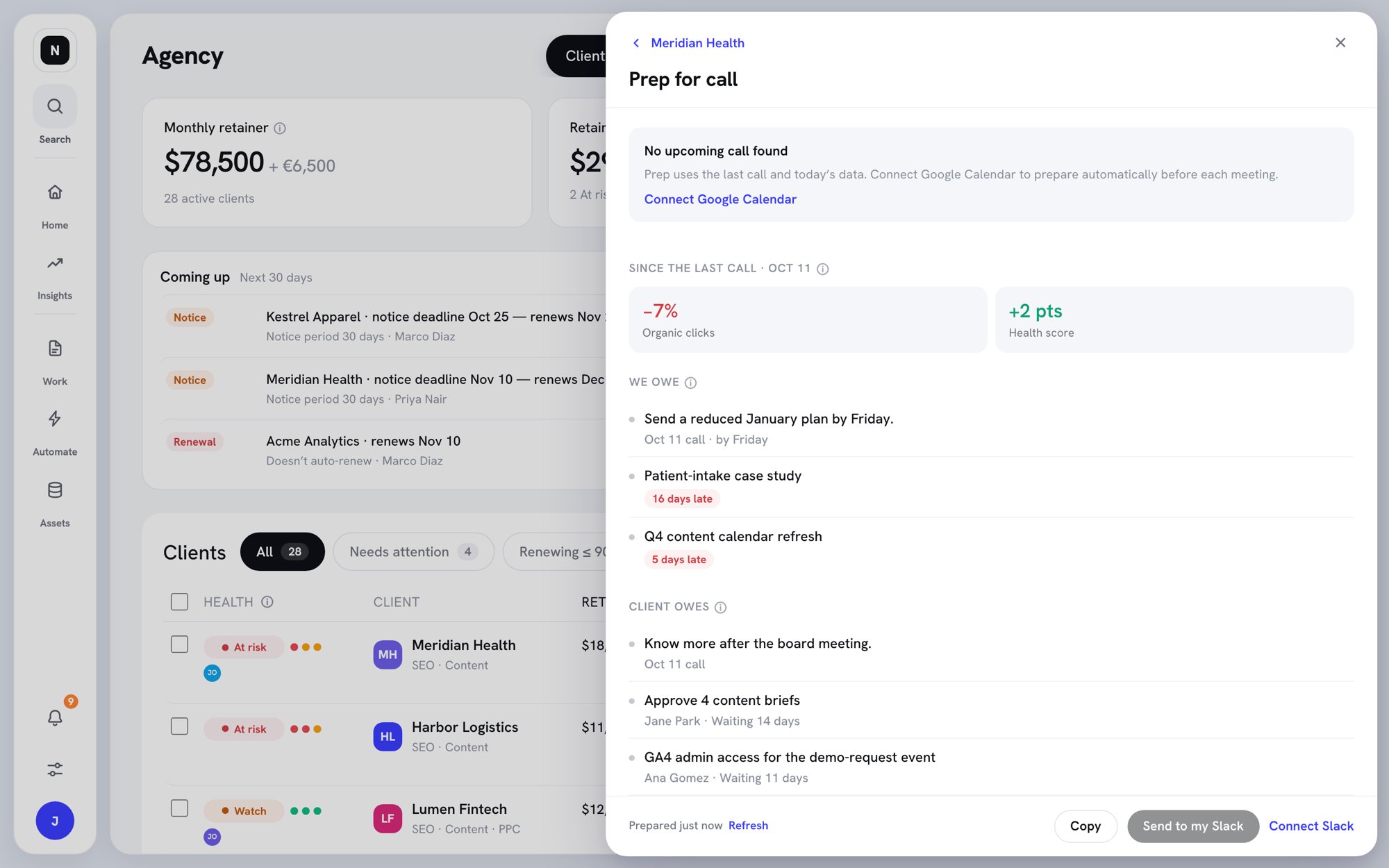This screenshot has height=868, width=1389.
Task: Click the Connect Slack link
Action: 1311,826
